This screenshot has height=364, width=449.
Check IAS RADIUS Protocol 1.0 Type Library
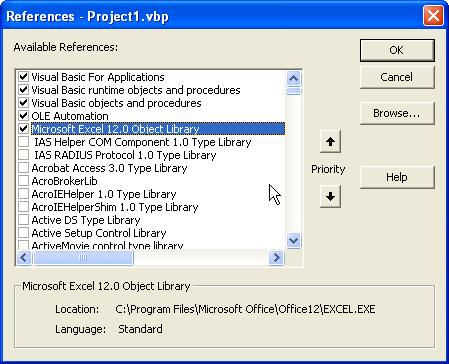(x=23, y=155)
